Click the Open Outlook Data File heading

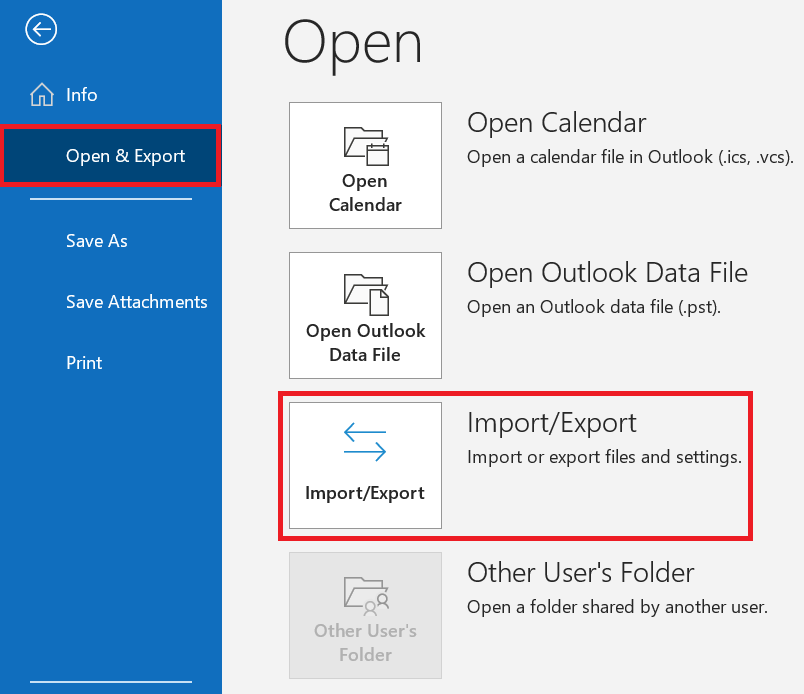[x=607, y=272]
